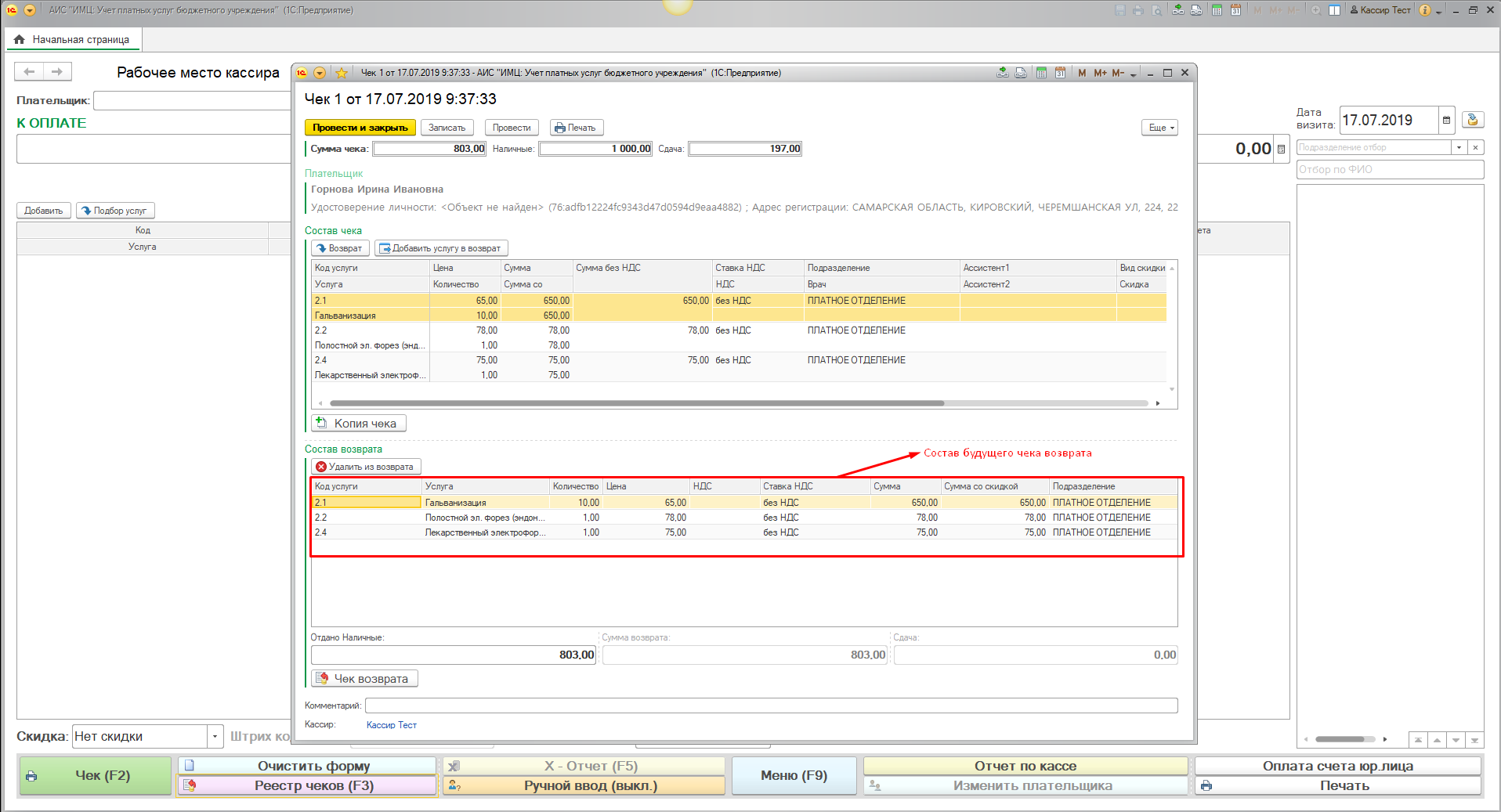Click Удалить из возврата button

(365, 467)
